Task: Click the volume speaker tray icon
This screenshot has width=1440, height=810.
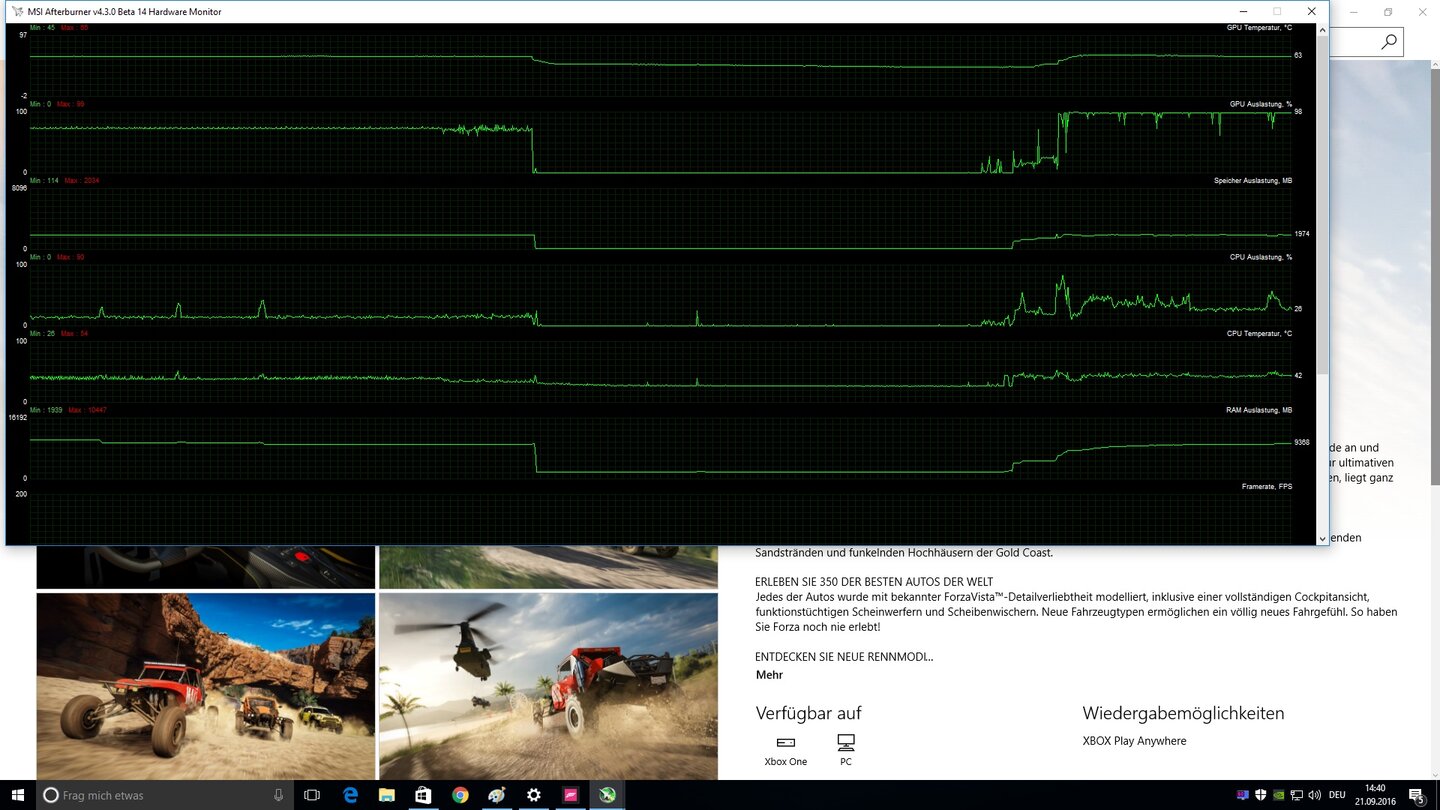Action: (x=1314, y=795)
